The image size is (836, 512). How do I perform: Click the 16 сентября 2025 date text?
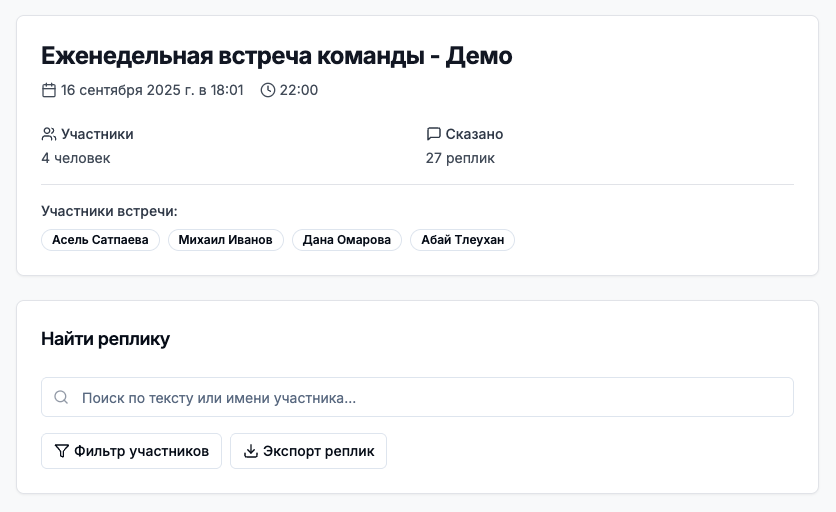[x=152, y=90]
